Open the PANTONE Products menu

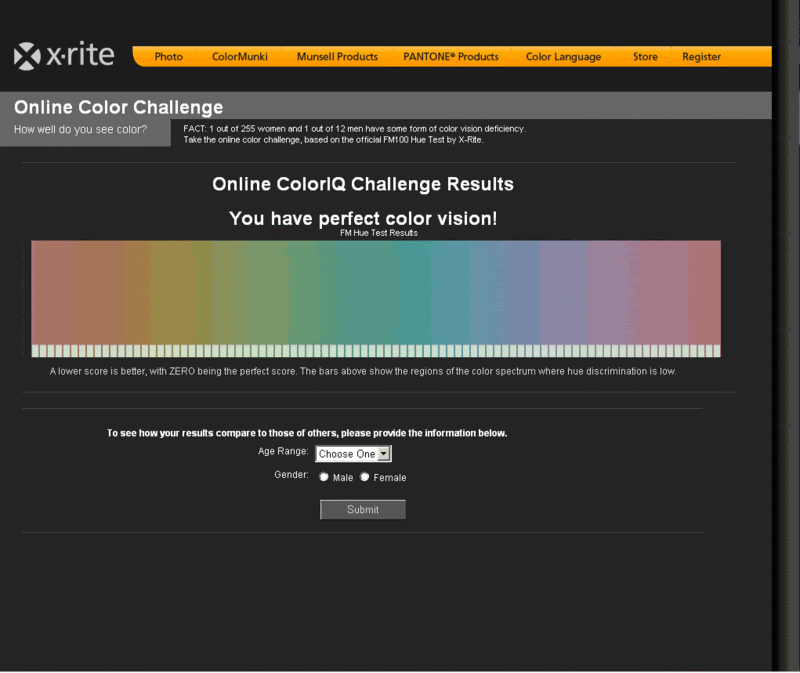(x=450, y=57)
